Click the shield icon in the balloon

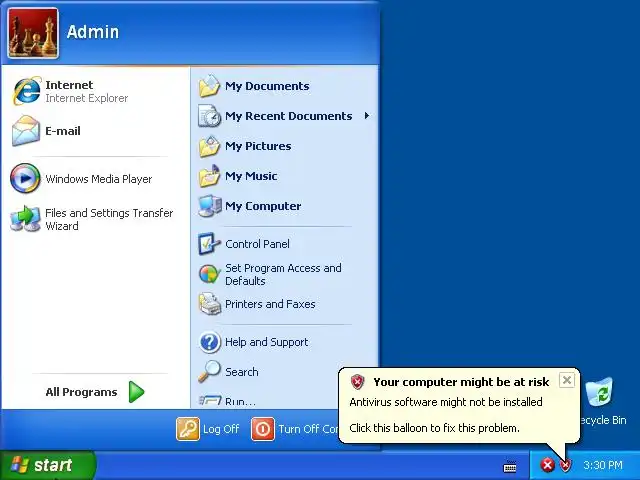coord(357,382)
